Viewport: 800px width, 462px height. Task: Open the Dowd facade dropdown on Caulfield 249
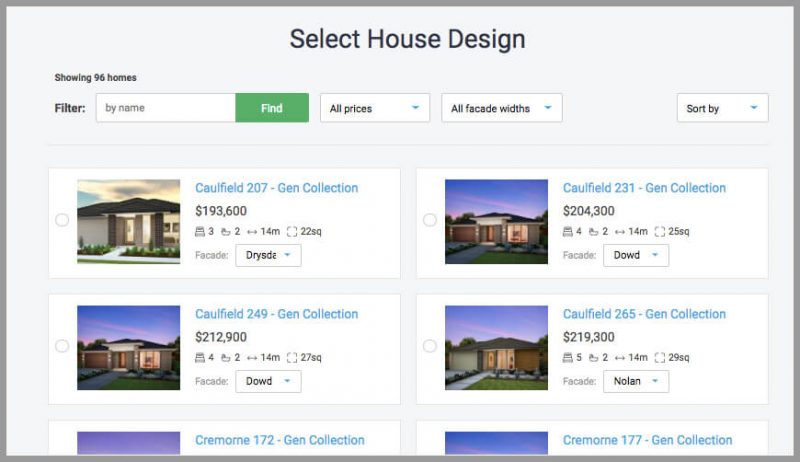[x=268, y=381]
